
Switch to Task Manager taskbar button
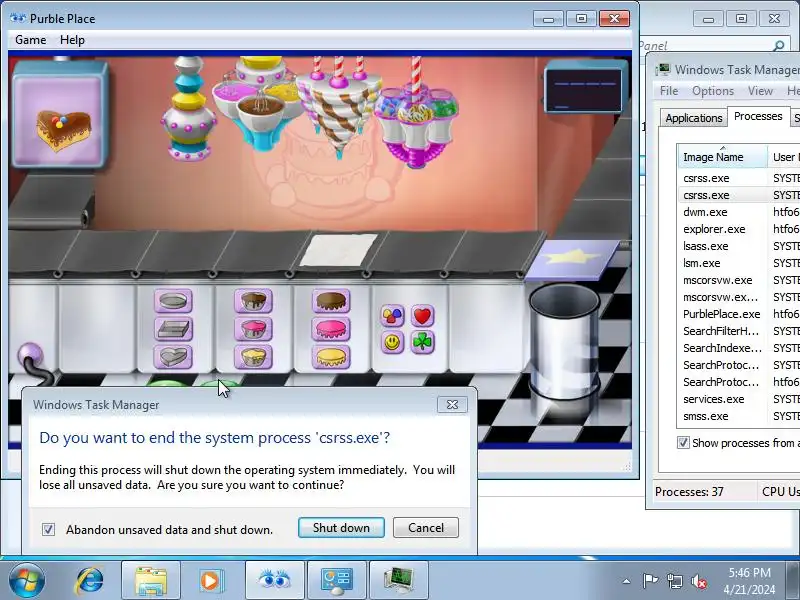pos(398,581)
